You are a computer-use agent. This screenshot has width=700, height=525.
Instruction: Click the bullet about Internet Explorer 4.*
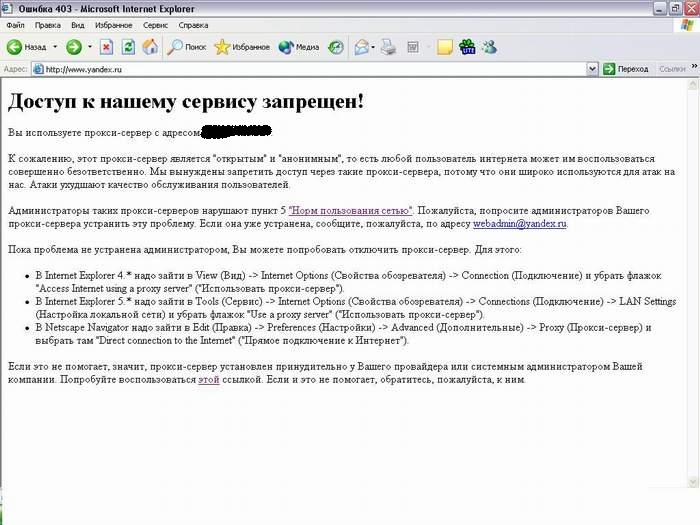click(348, 282)
